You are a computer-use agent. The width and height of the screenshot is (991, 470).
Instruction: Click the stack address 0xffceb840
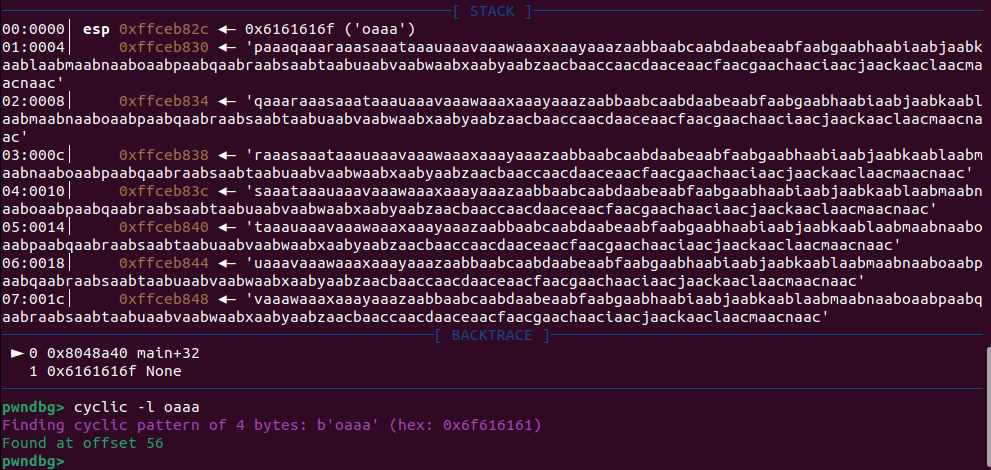pyautogui.click(x=163, y=227)
